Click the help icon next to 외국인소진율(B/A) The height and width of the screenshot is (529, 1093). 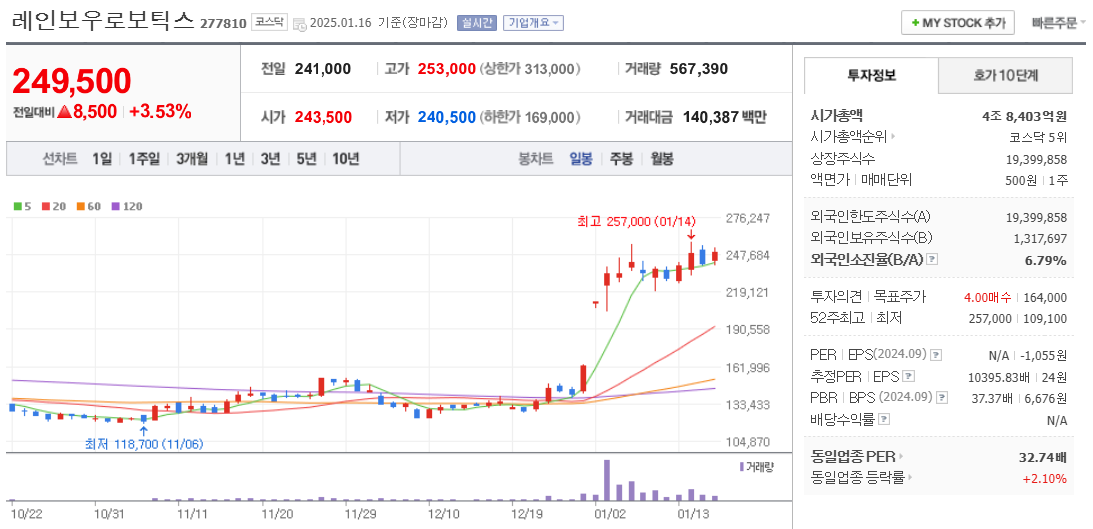(933, 259)
